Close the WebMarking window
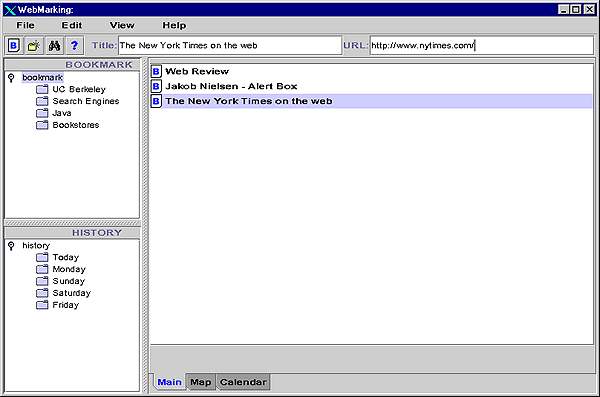This screenshot has width=600, height=397. 589,10
